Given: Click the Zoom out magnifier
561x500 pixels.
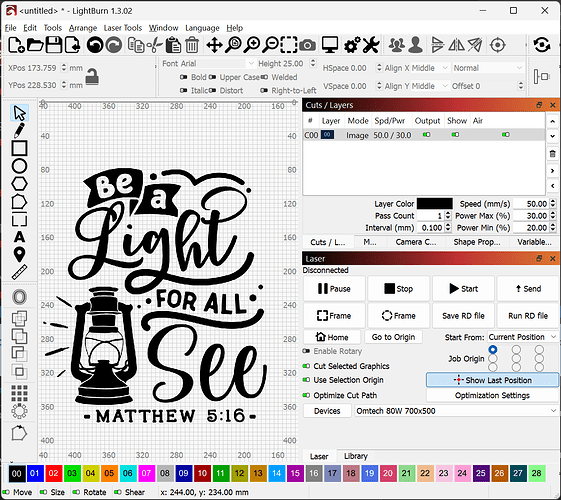Looking at the screenshot, I should click(270, 45).
